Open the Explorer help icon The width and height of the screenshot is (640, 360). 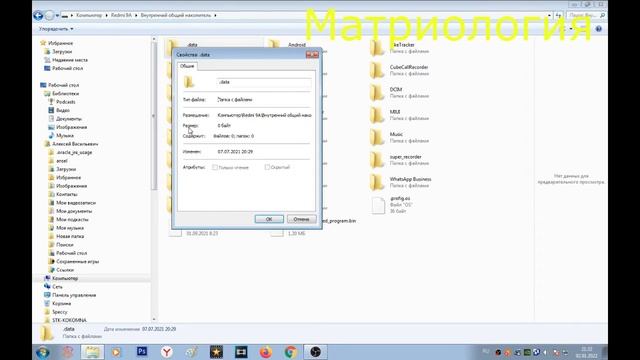[598, 29]
